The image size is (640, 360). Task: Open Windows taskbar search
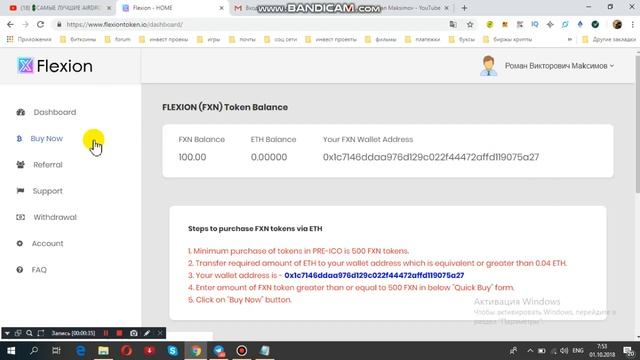point(34,351)
